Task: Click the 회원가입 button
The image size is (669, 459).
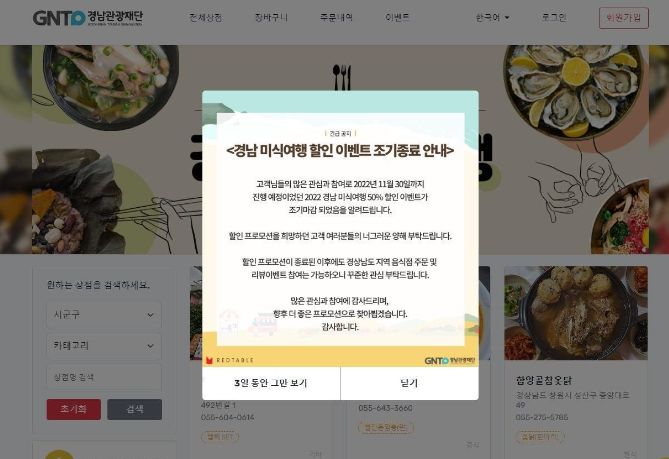Action: coord(623,17)
